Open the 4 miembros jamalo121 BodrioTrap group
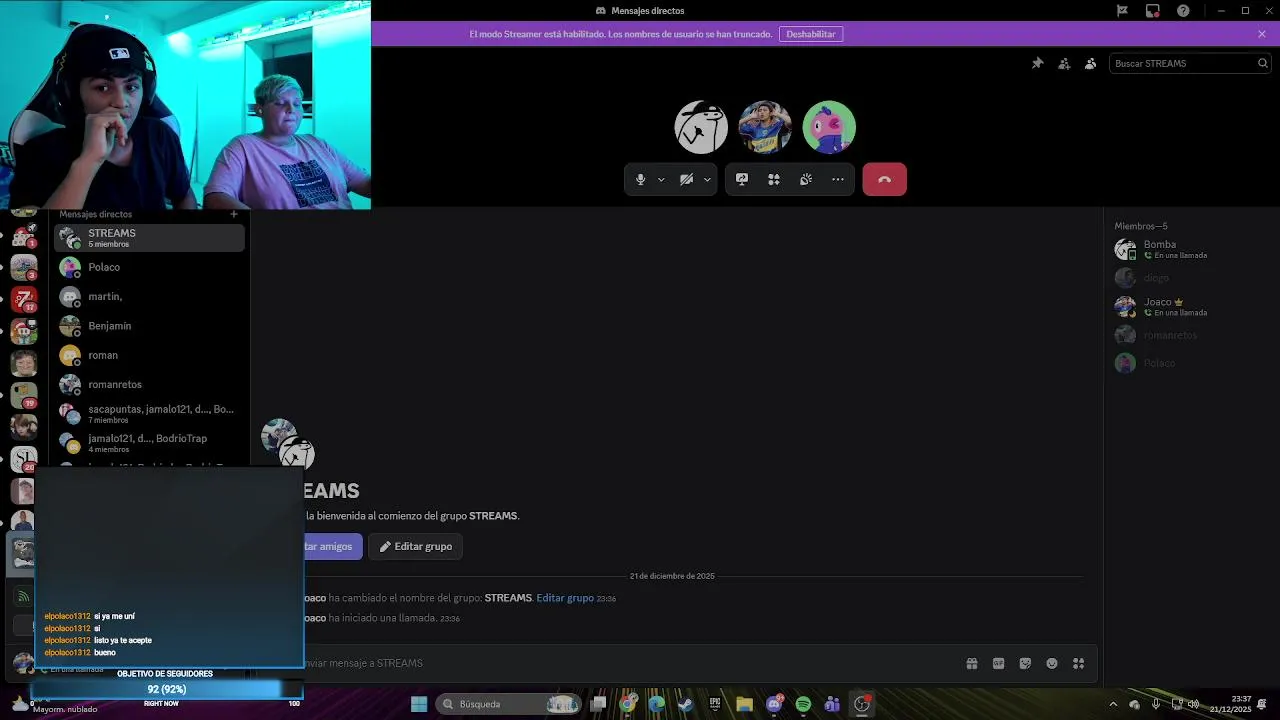Image resolution: width=1280 pixels, height=720 pixels. pos(149,443)
